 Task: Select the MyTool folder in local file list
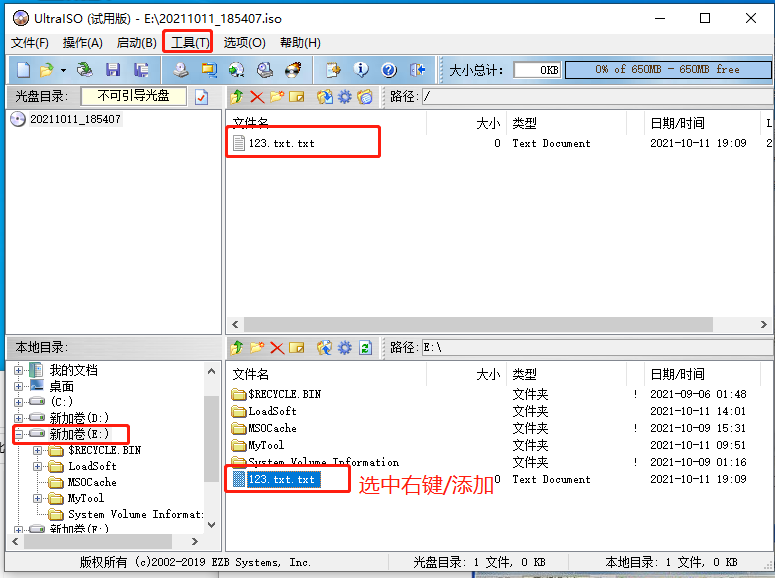pos(266,445)
